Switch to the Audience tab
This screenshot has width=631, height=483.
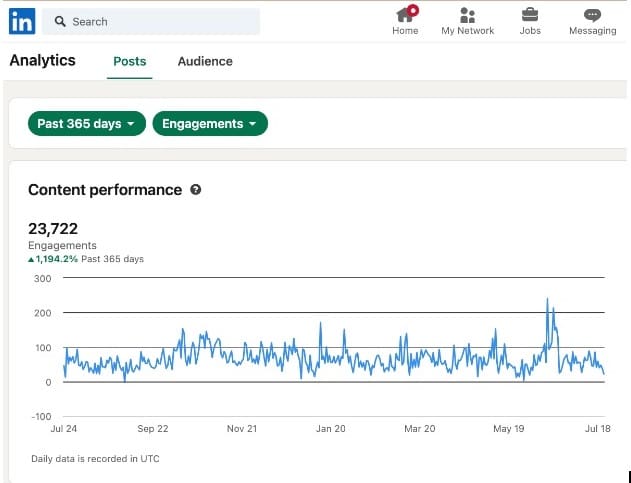(x=205, y=61)
